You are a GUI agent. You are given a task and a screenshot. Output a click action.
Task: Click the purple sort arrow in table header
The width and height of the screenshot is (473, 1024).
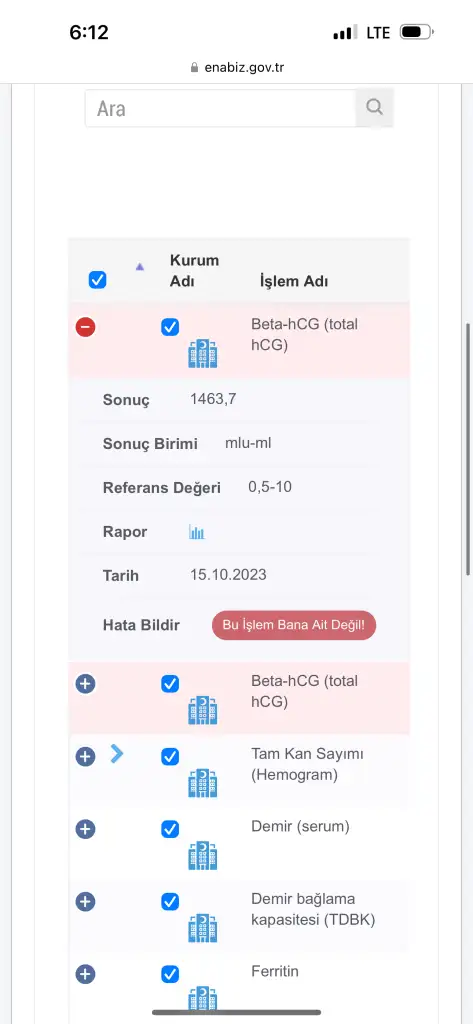click(x=139, y=266)
